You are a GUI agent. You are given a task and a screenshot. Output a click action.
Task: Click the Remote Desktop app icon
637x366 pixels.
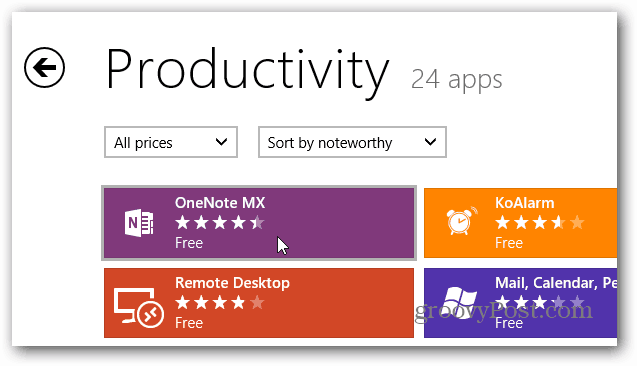139,307
